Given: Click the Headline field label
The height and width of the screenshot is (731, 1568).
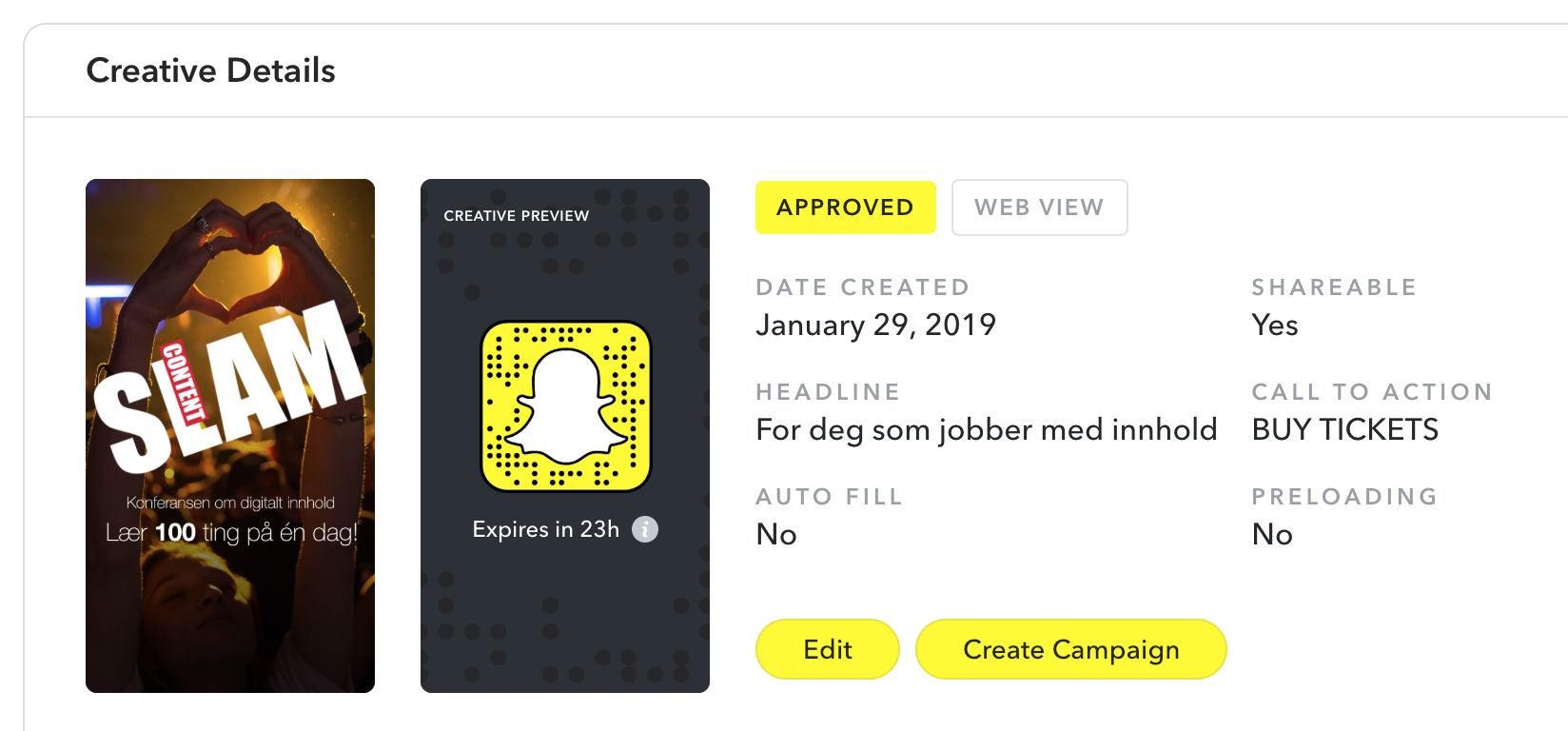Looking at the screenshot, I should [x=828, y=392].
